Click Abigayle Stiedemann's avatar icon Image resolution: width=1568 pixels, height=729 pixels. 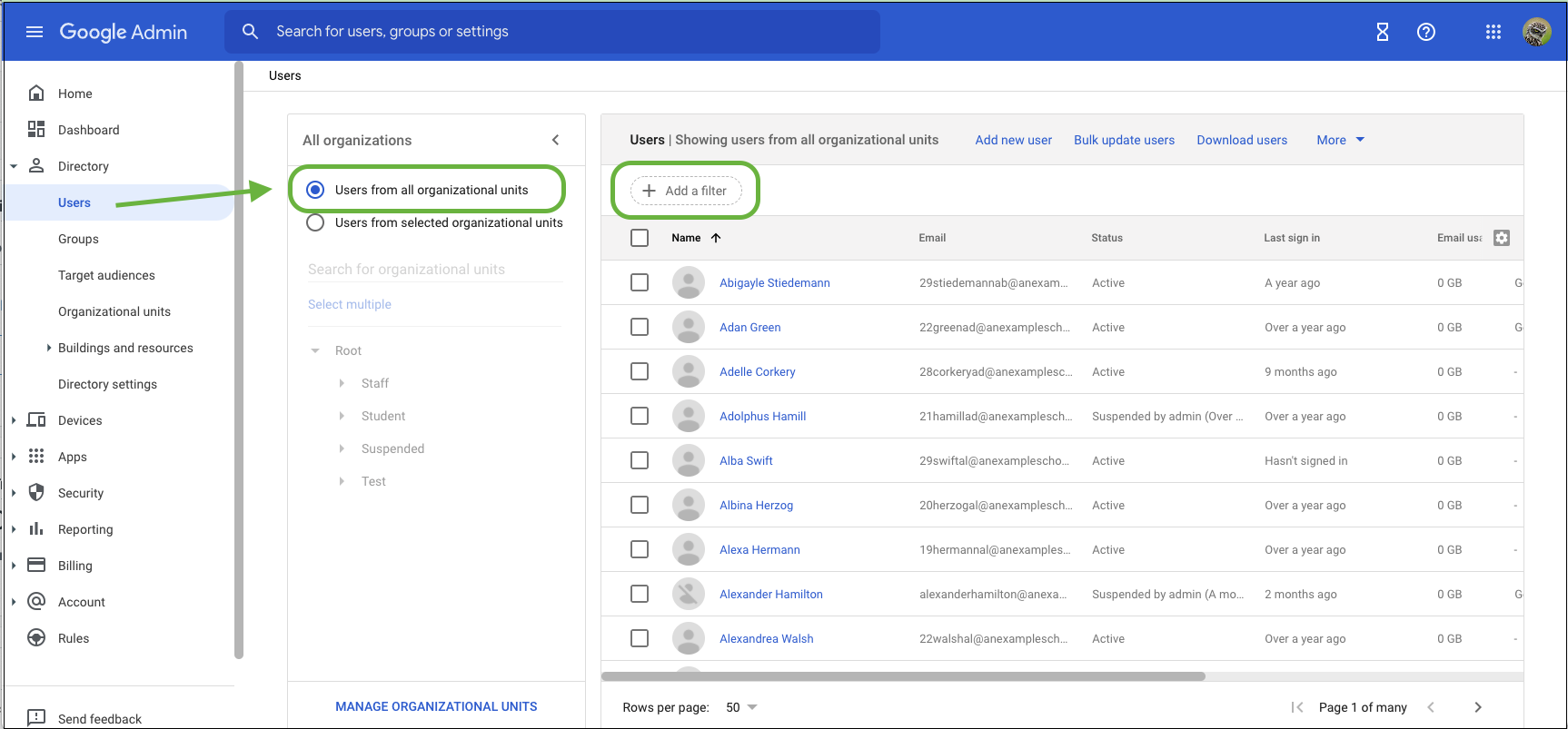click(689, 282)
